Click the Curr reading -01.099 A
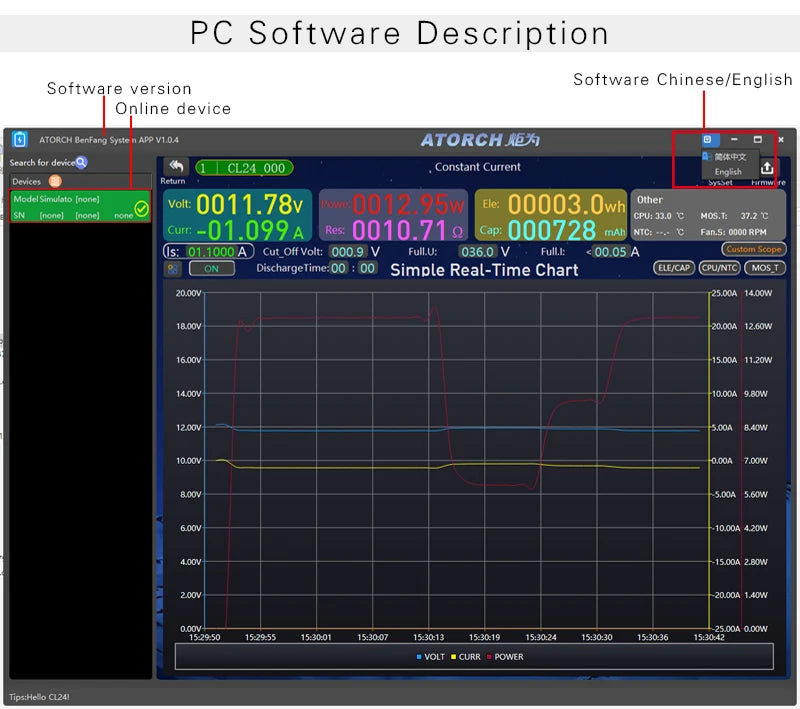This screenshot has width=800, height=709. point(249,230)
